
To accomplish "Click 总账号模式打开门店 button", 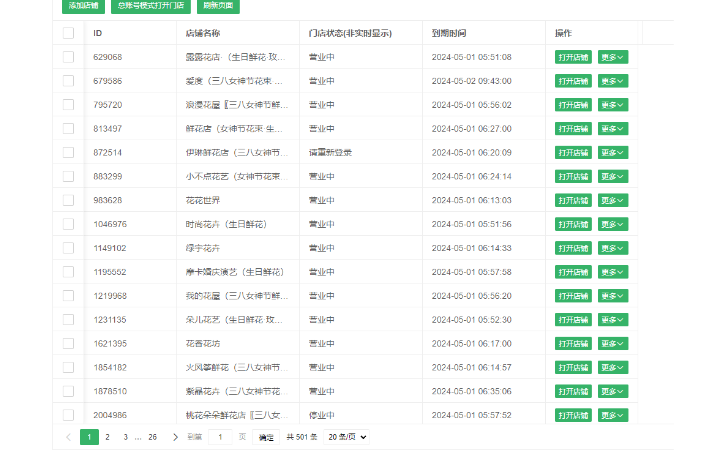I will 150,6.
